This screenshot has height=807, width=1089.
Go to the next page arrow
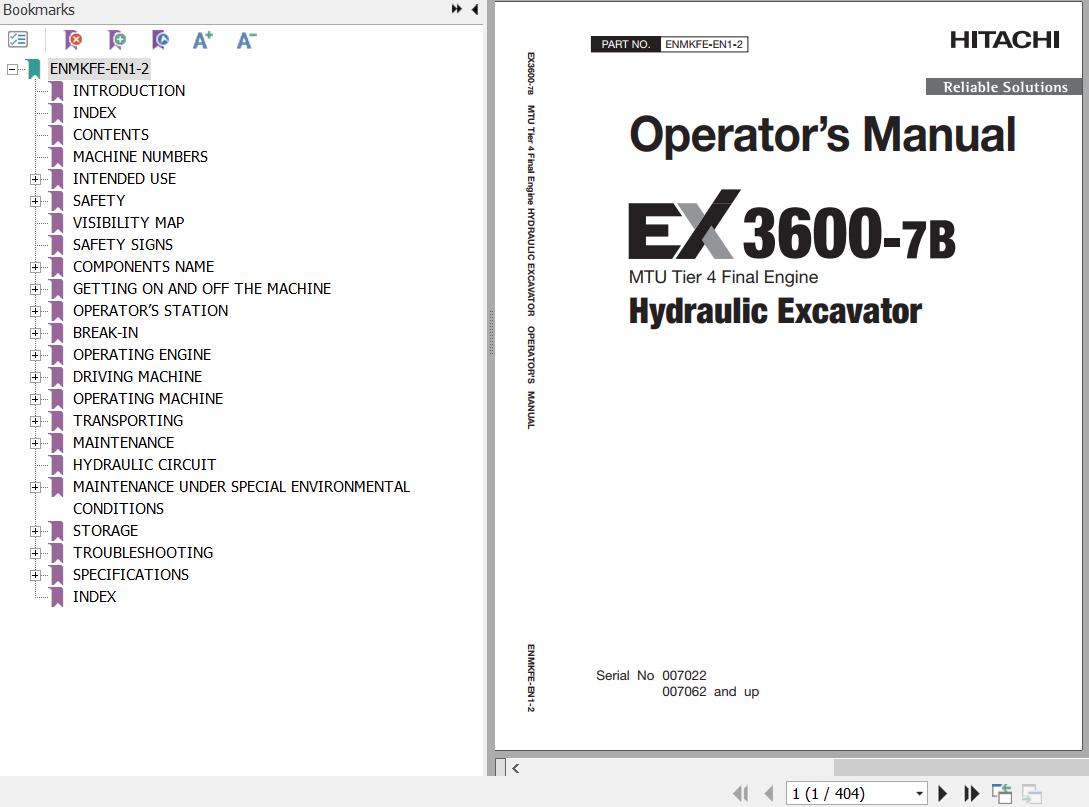tap(942, 793)
